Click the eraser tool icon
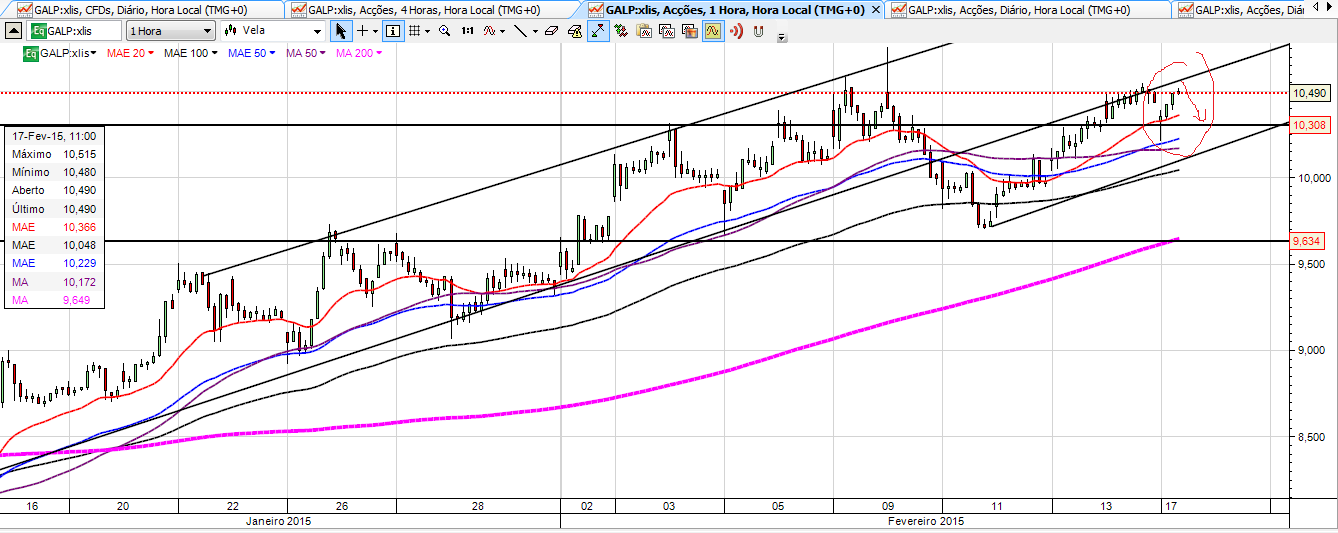 point(551,31)
